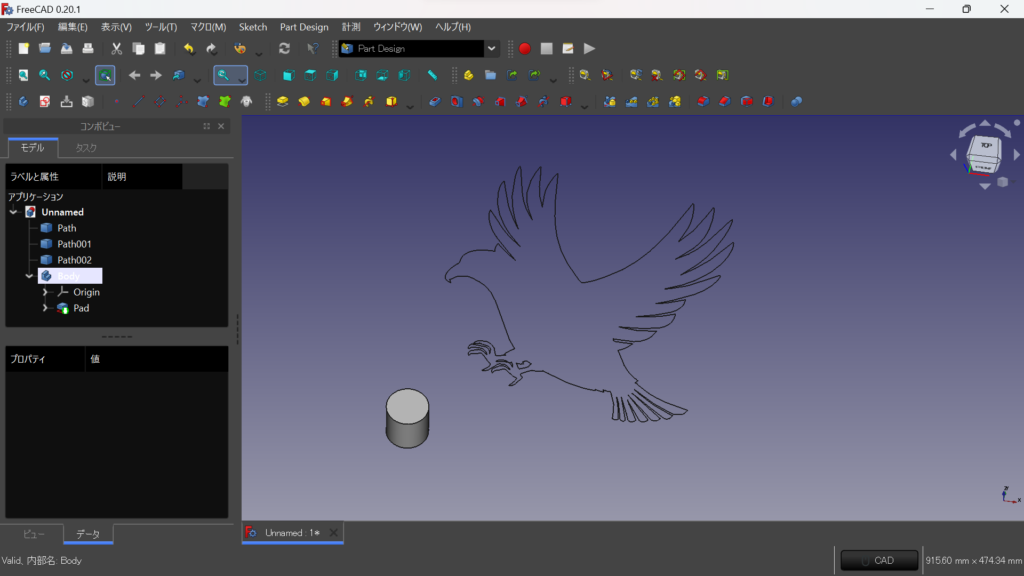Click the Undo arrow icon
This screenshot has height=576, width=1024.
[189, 49]
